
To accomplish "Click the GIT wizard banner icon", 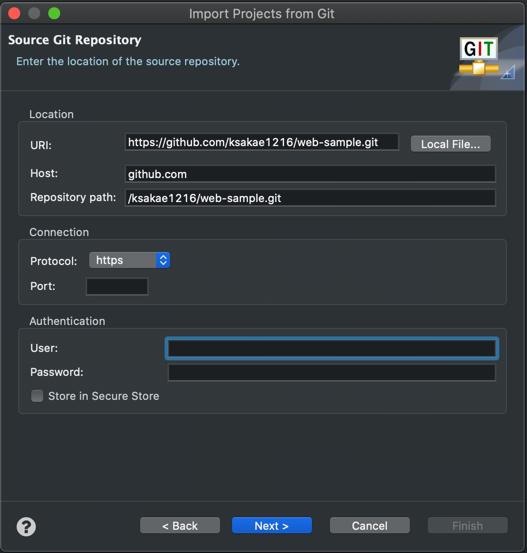I will tap(479, 56).
